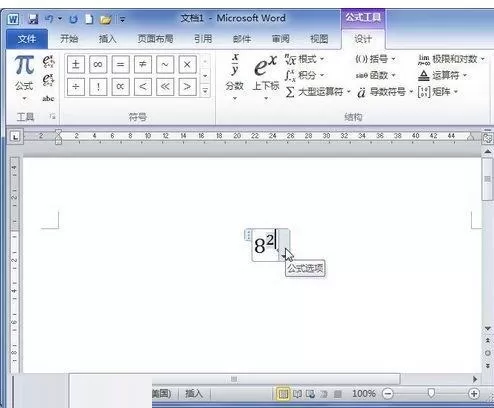Click the large pi 公式 button

click(24, 72)
